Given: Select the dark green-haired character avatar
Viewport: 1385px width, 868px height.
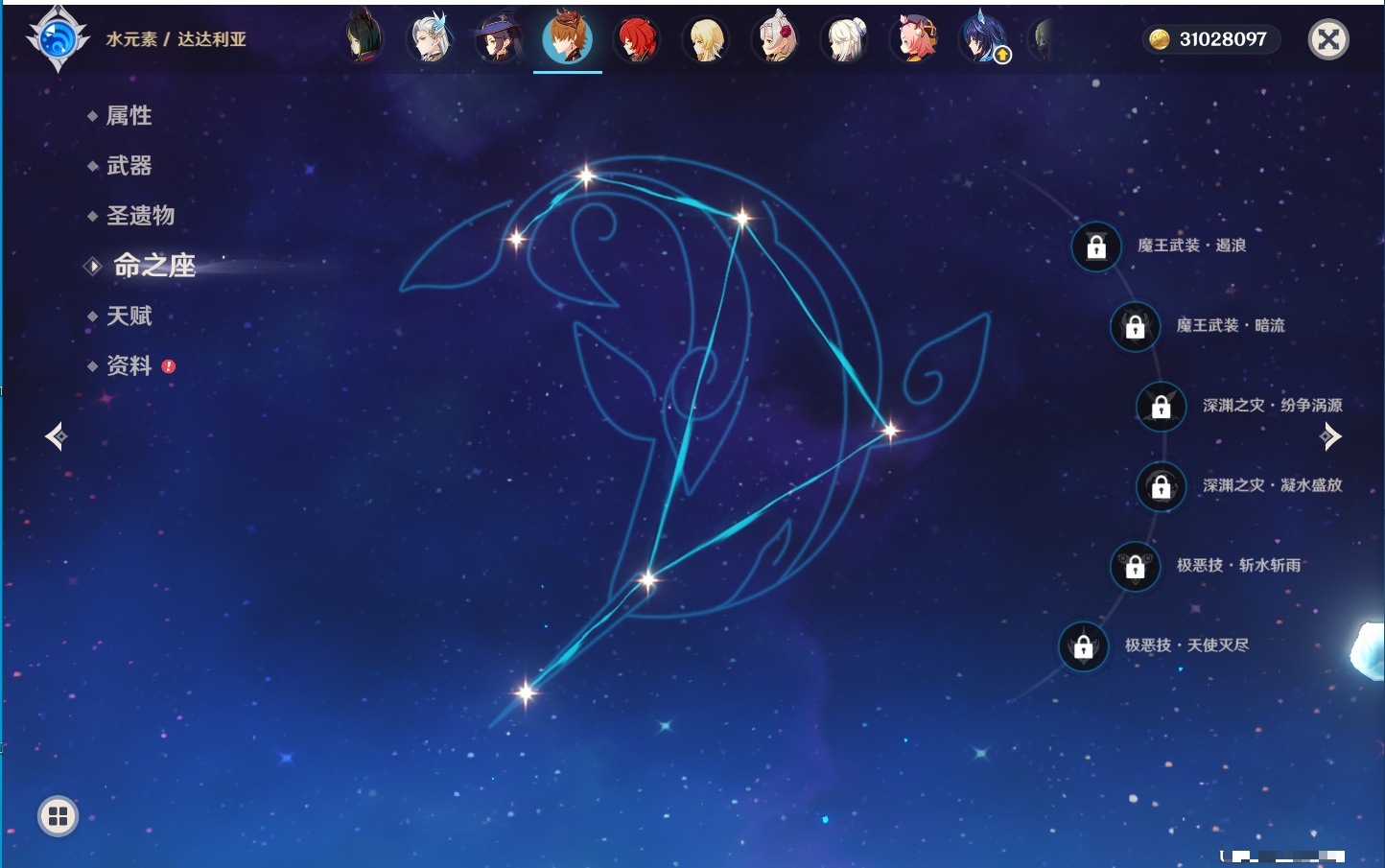Looking at the screenshot, I should pos(364,38).
